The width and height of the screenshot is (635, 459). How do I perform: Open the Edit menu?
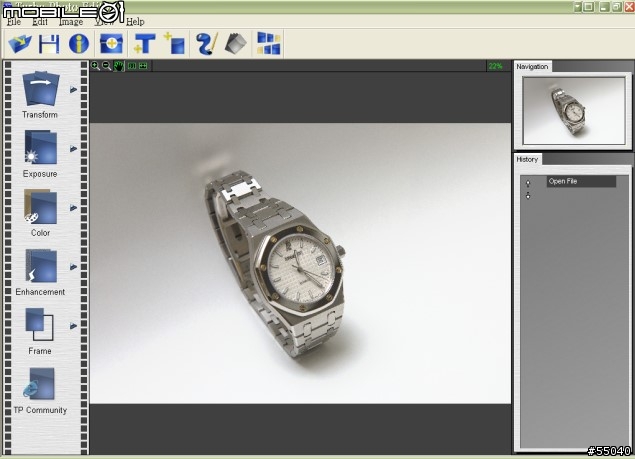click(40, 22)
